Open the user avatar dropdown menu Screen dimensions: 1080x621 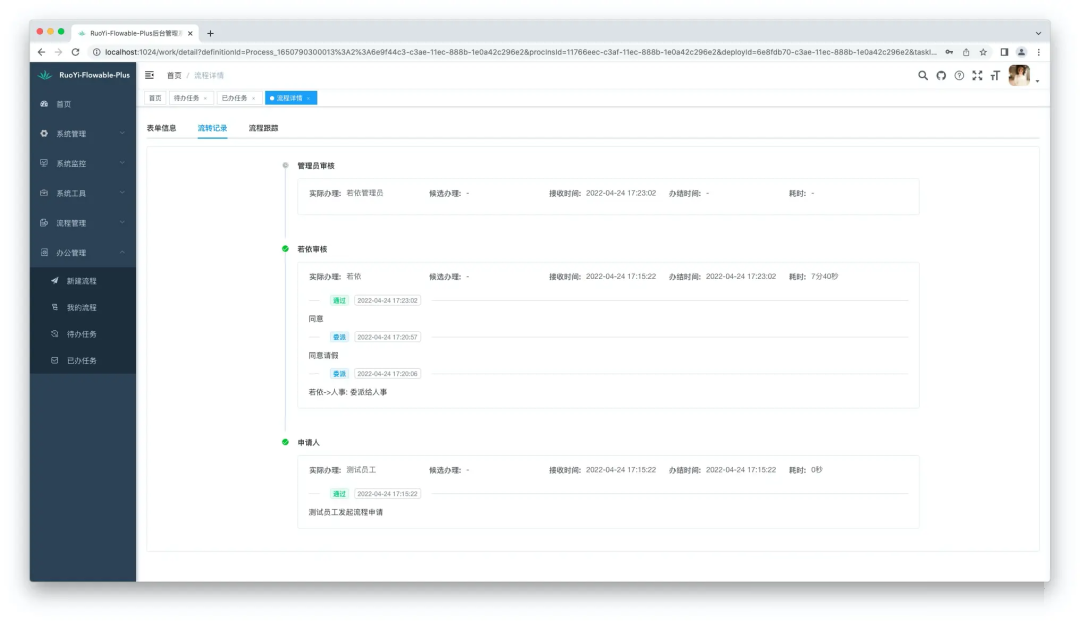[x=1023, y=76]
